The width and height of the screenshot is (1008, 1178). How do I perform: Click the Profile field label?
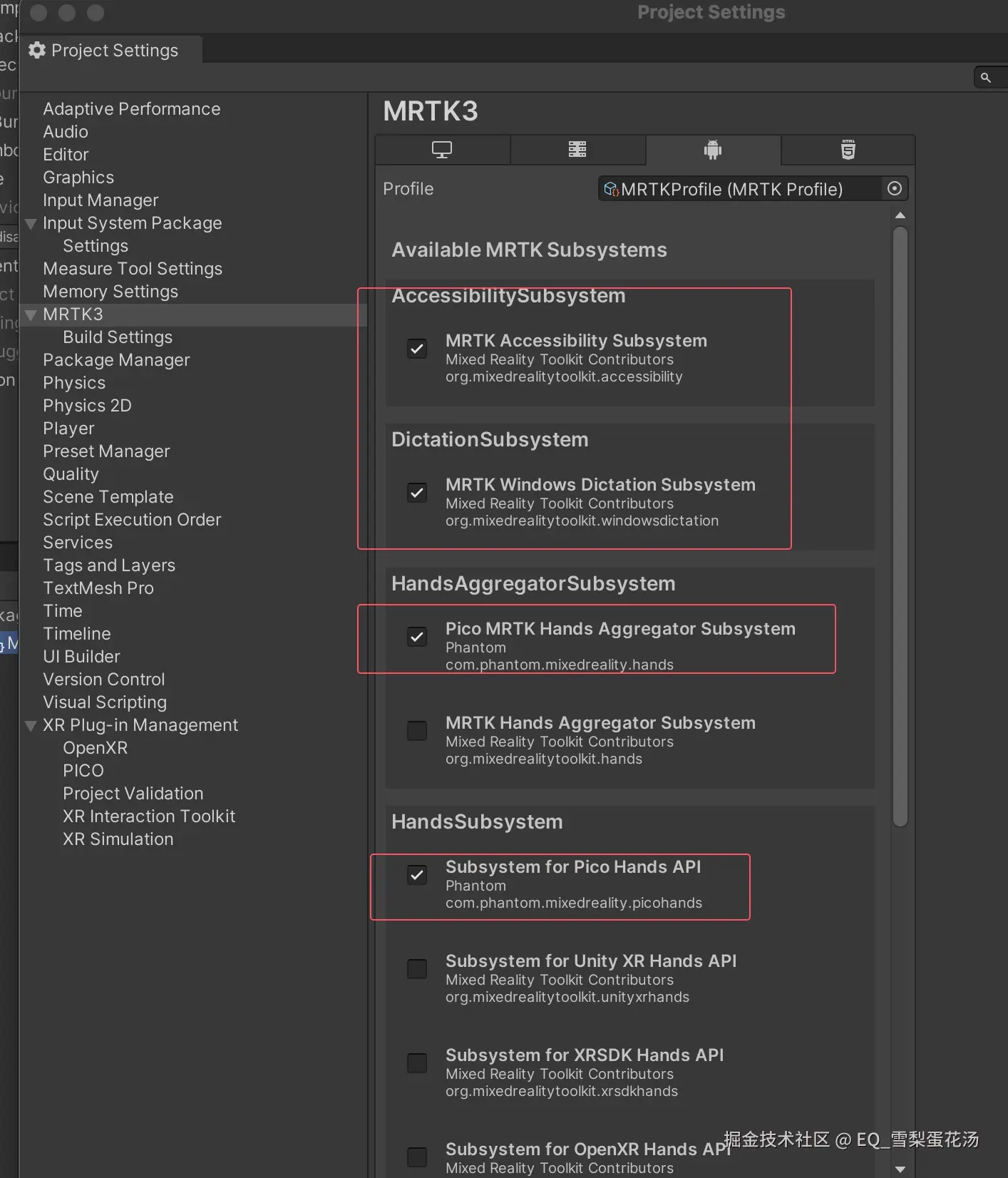[408, 189]
